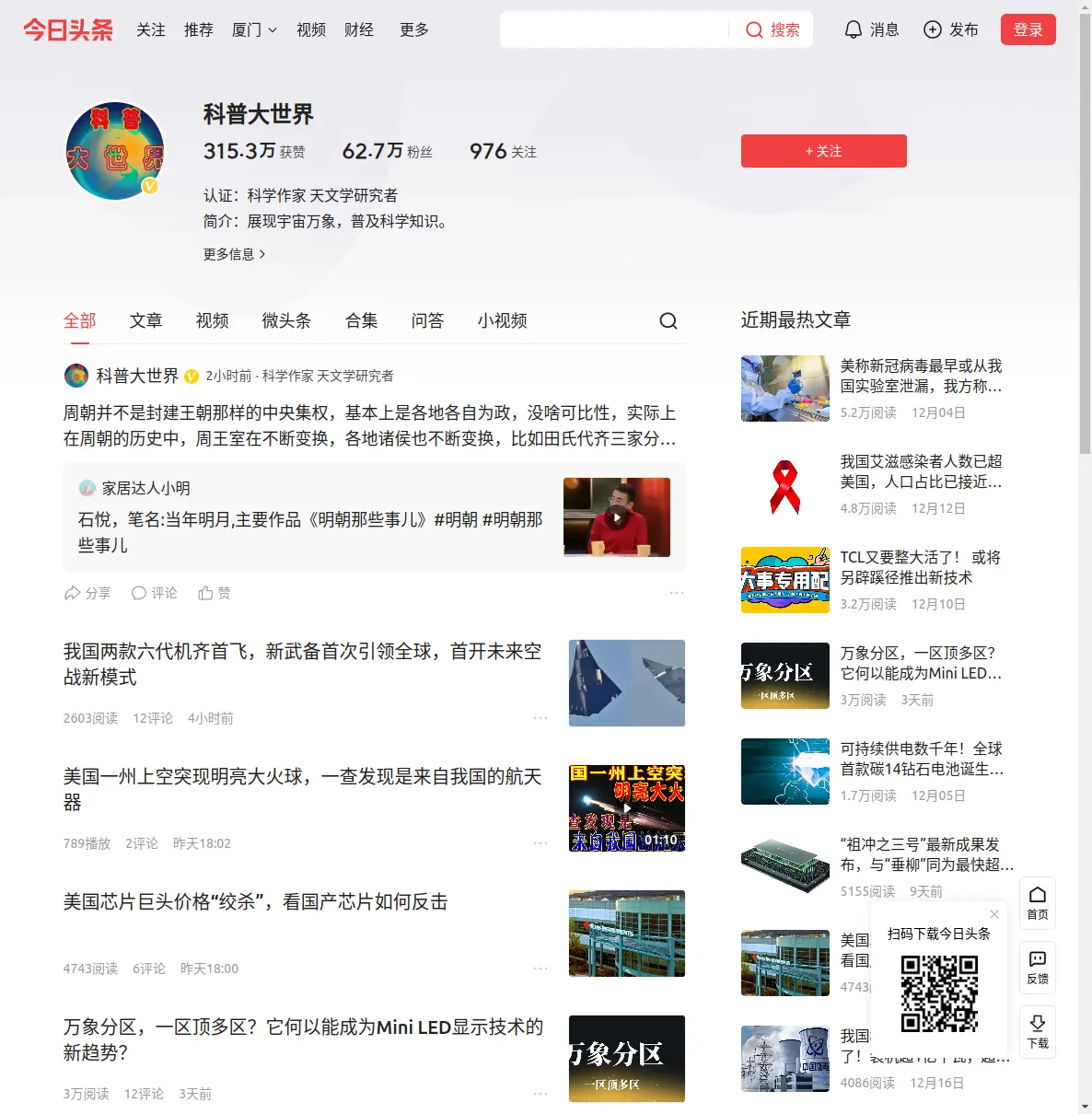Open more options for 明亮大火球 video
Screen dimensions: 1092x1114
click(540, 843)
